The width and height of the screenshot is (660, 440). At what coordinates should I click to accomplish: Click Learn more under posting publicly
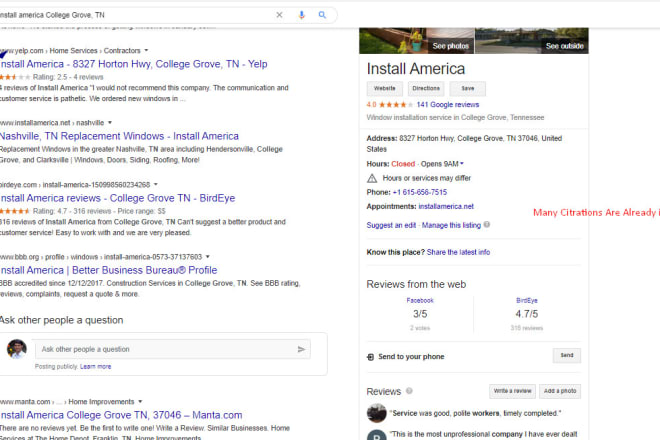point(96,366)
